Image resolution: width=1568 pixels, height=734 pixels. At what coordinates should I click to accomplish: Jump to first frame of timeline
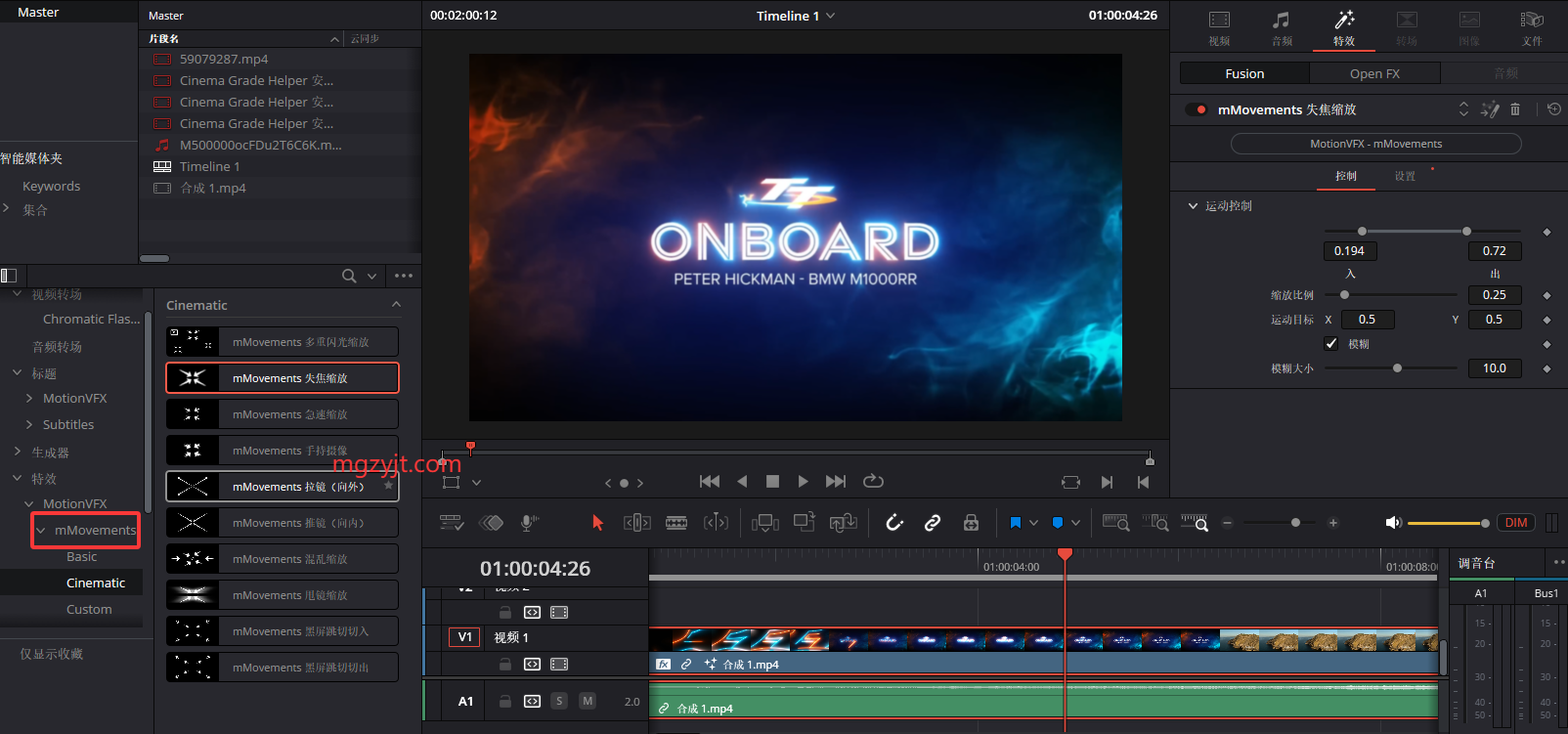coord(710,482)
